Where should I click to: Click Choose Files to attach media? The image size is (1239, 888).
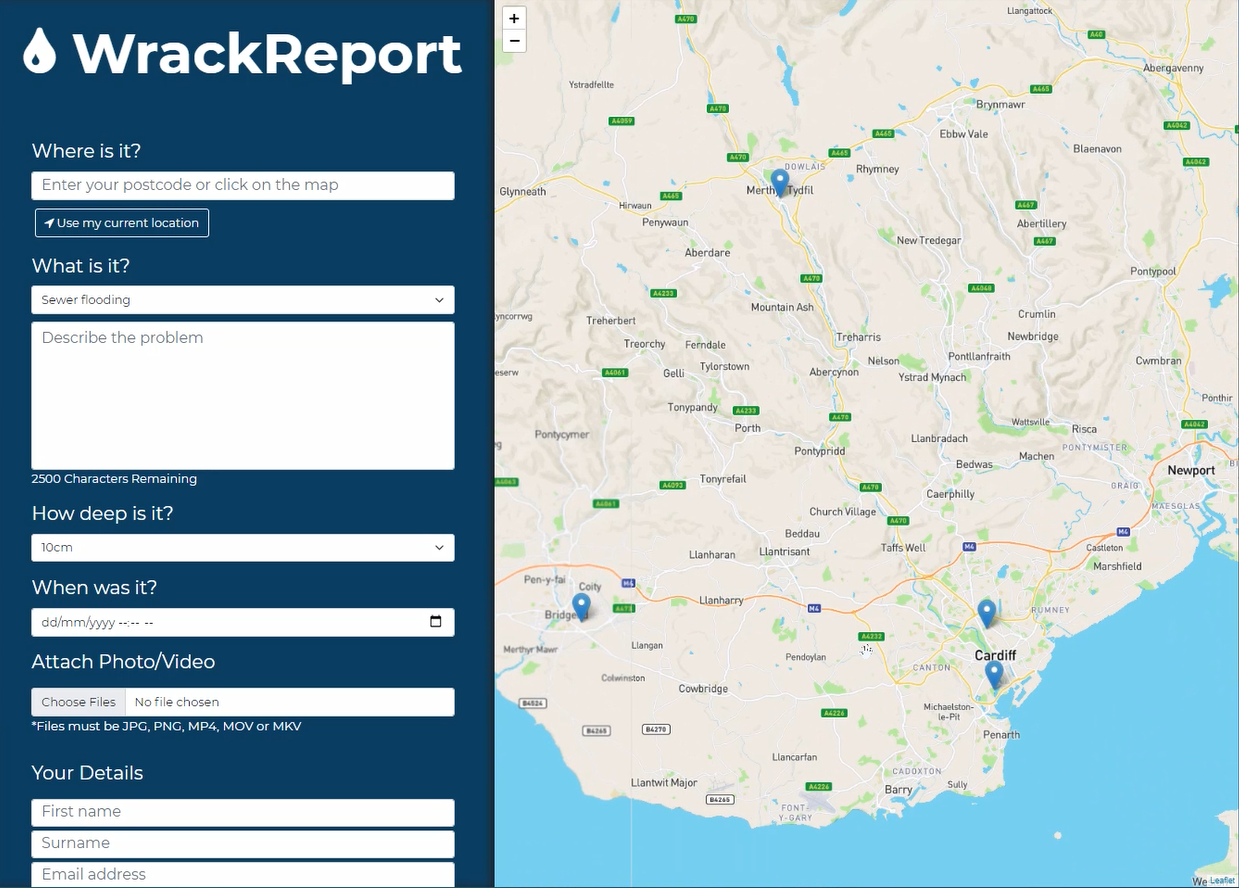click(79, 702)
